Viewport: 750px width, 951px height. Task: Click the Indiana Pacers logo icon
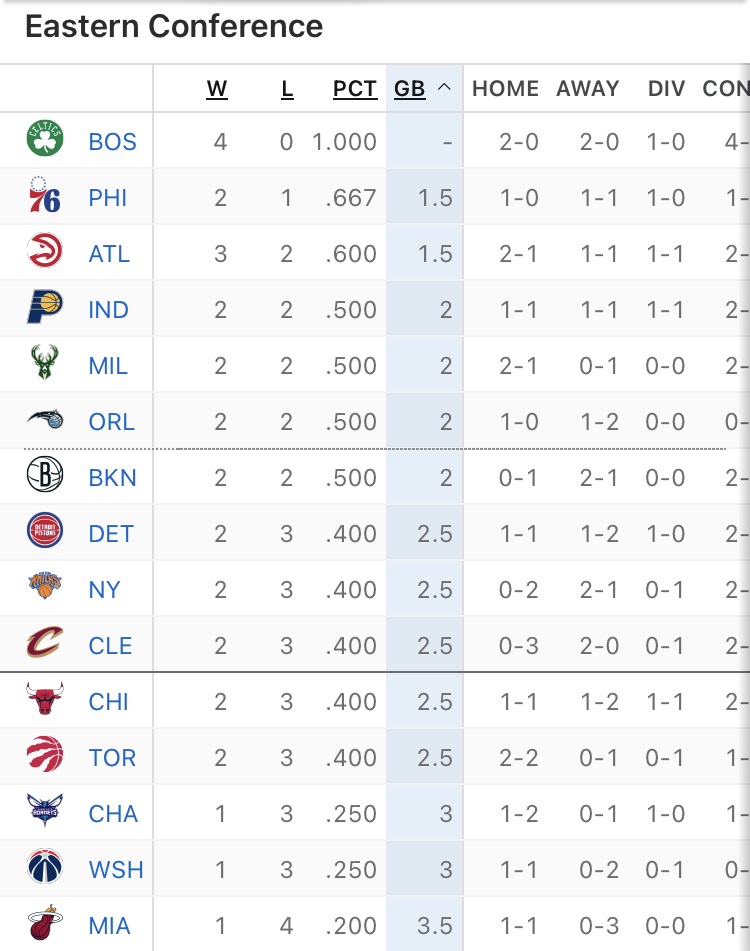point(45,309)
